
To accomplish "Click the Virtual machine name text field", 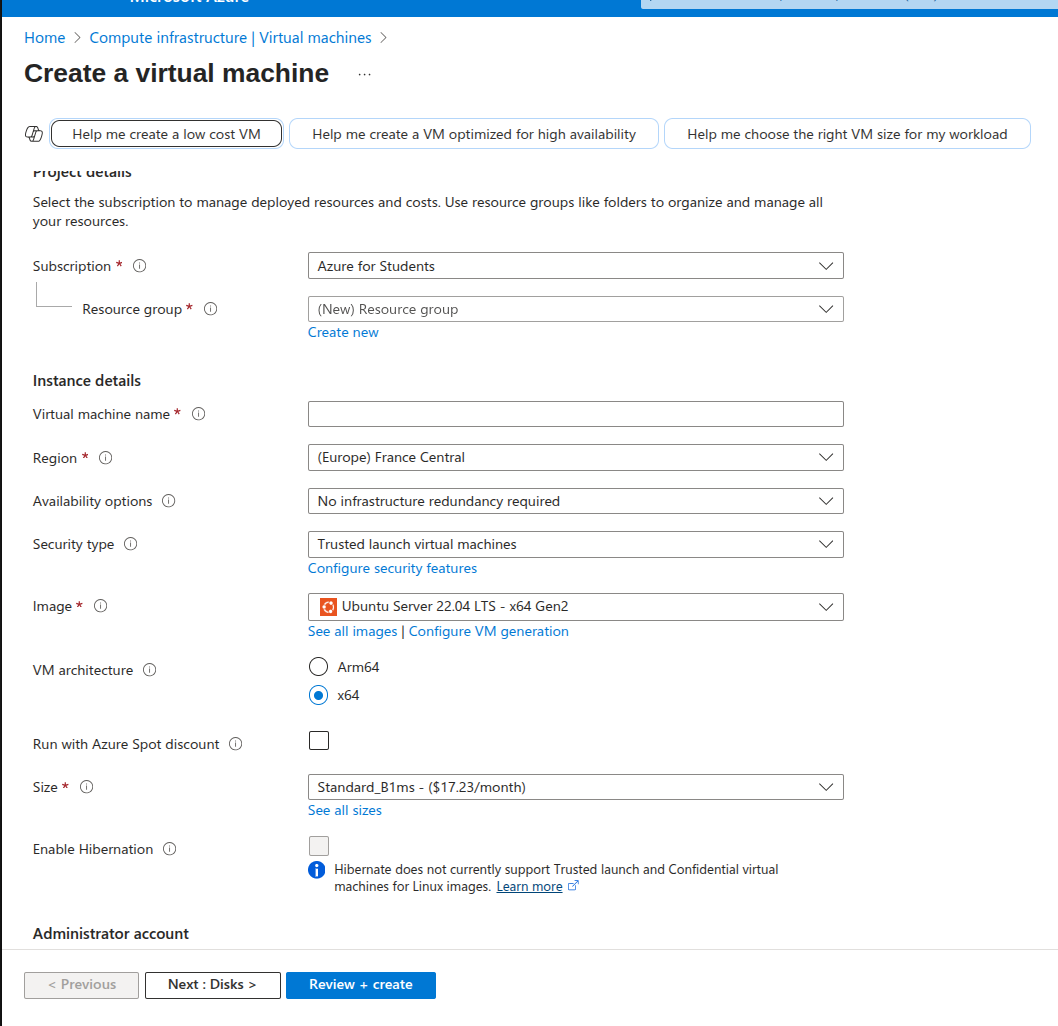I will pos(575,414).
